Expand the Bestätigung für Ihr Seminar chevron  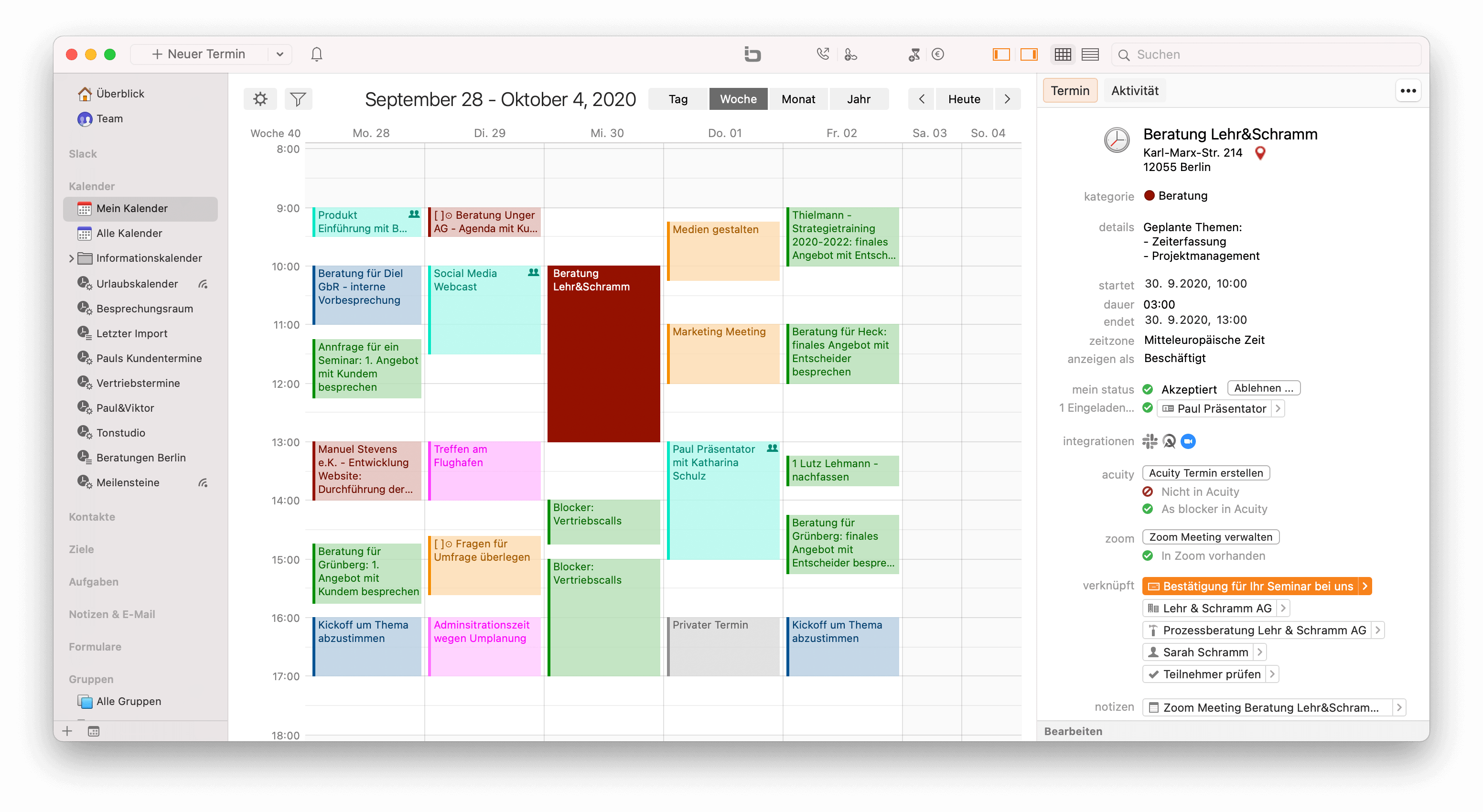pos(1365,586)
